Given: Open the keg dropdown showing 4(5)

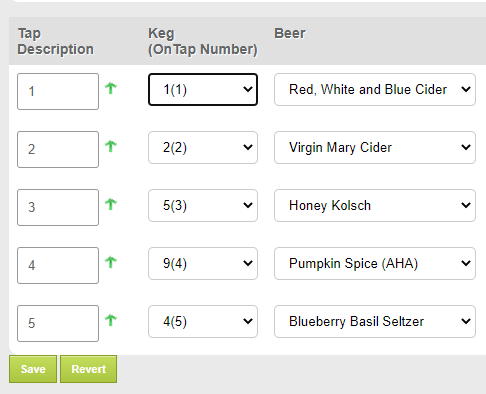Looking at the screenshot, I should tap(203, 321).
